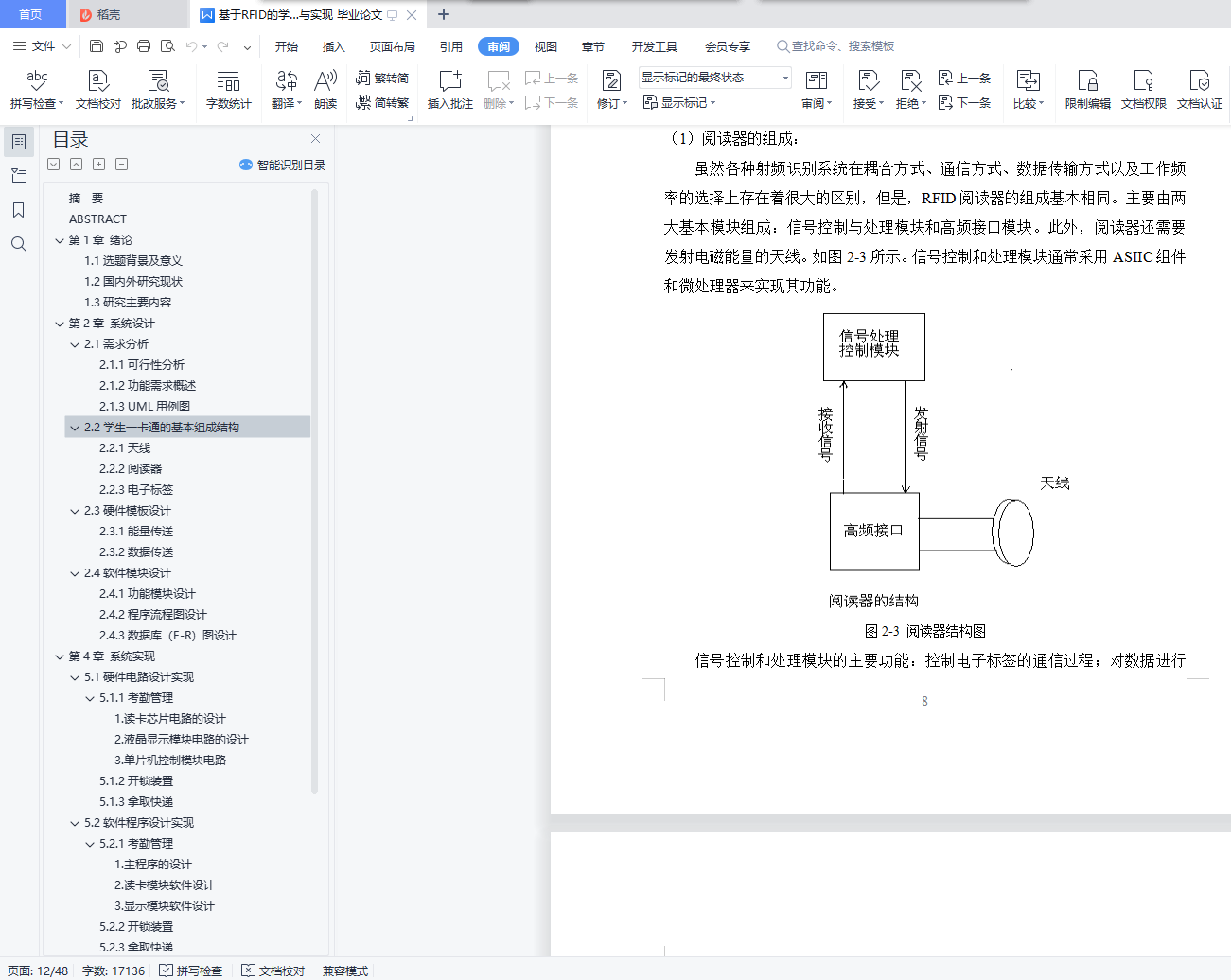Click the save icon in quick access toolbar

(97, 45)
